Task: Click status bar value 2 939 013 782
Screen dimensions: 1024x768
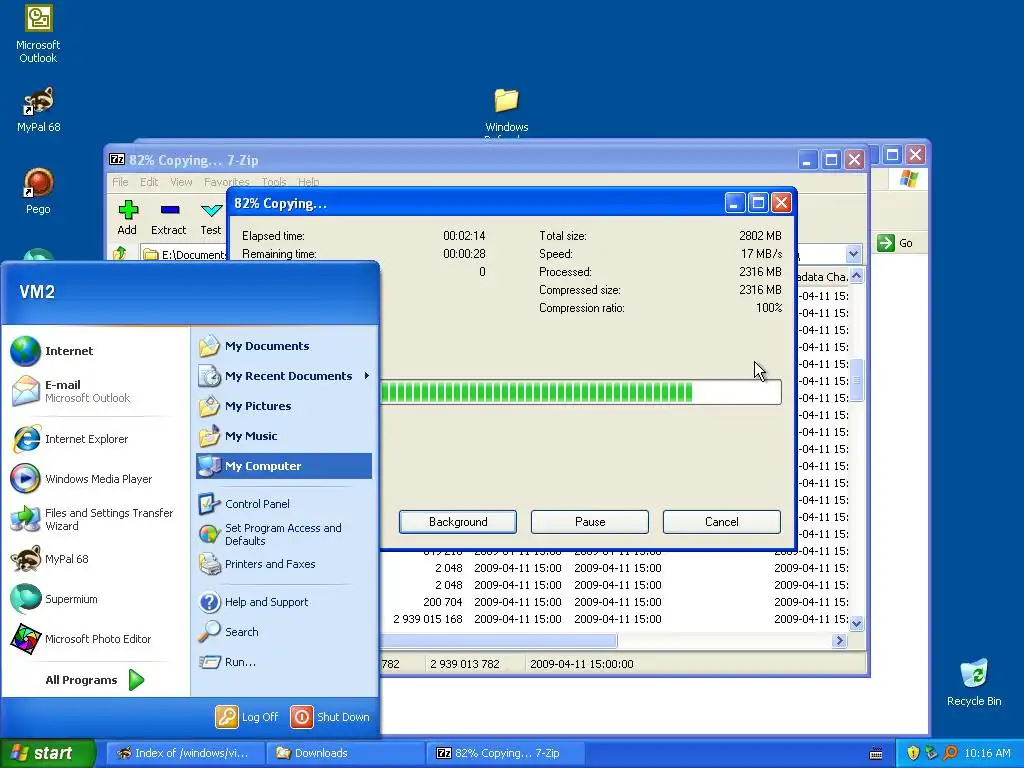Action: [464, 664]
